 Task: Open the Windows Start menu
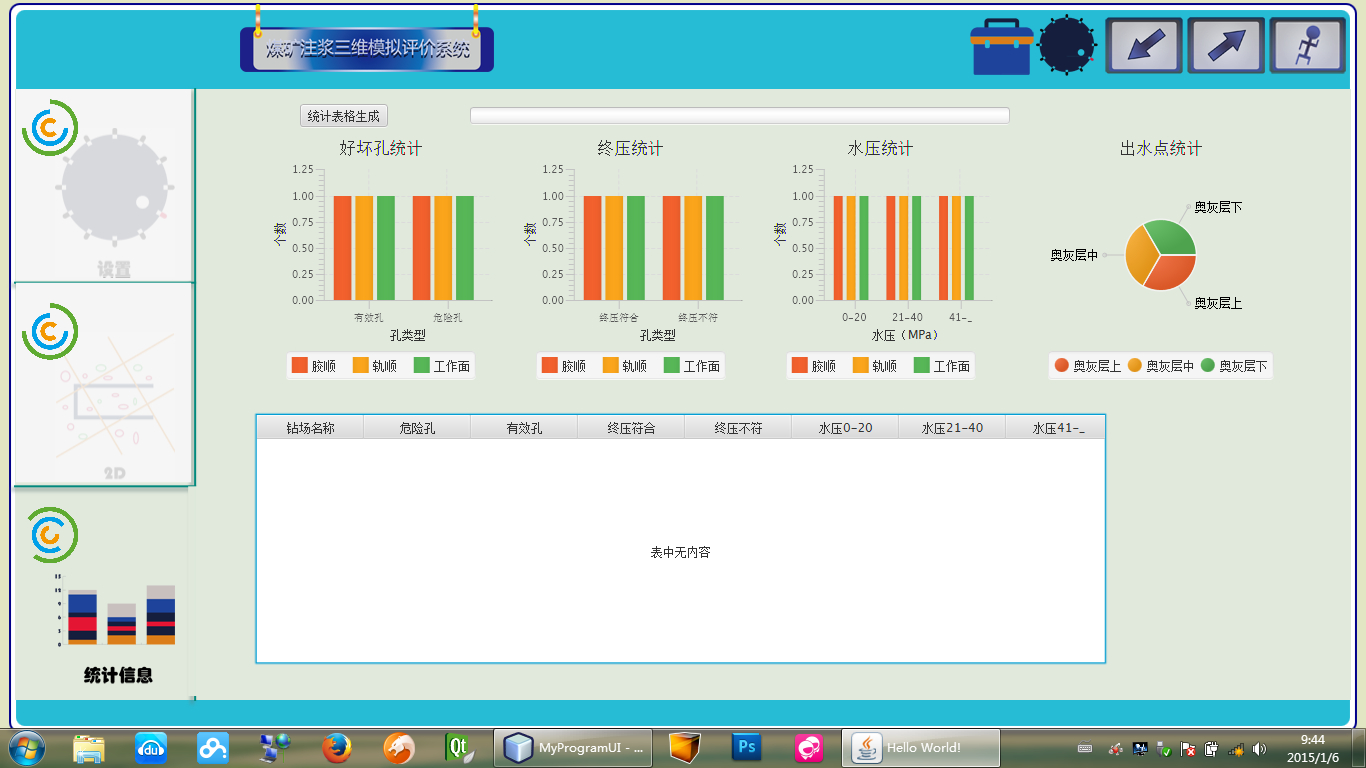click(26, 748)
